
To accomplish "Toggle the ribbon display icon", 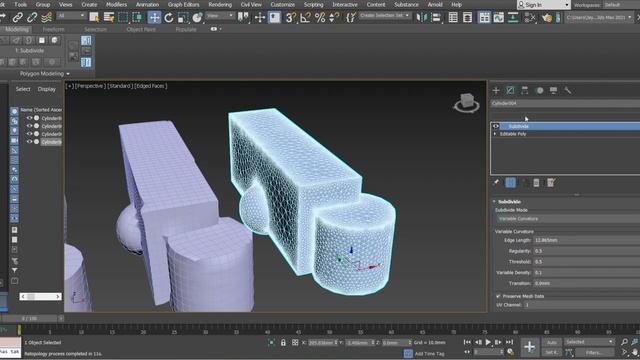I will click(x=484, y=17).
